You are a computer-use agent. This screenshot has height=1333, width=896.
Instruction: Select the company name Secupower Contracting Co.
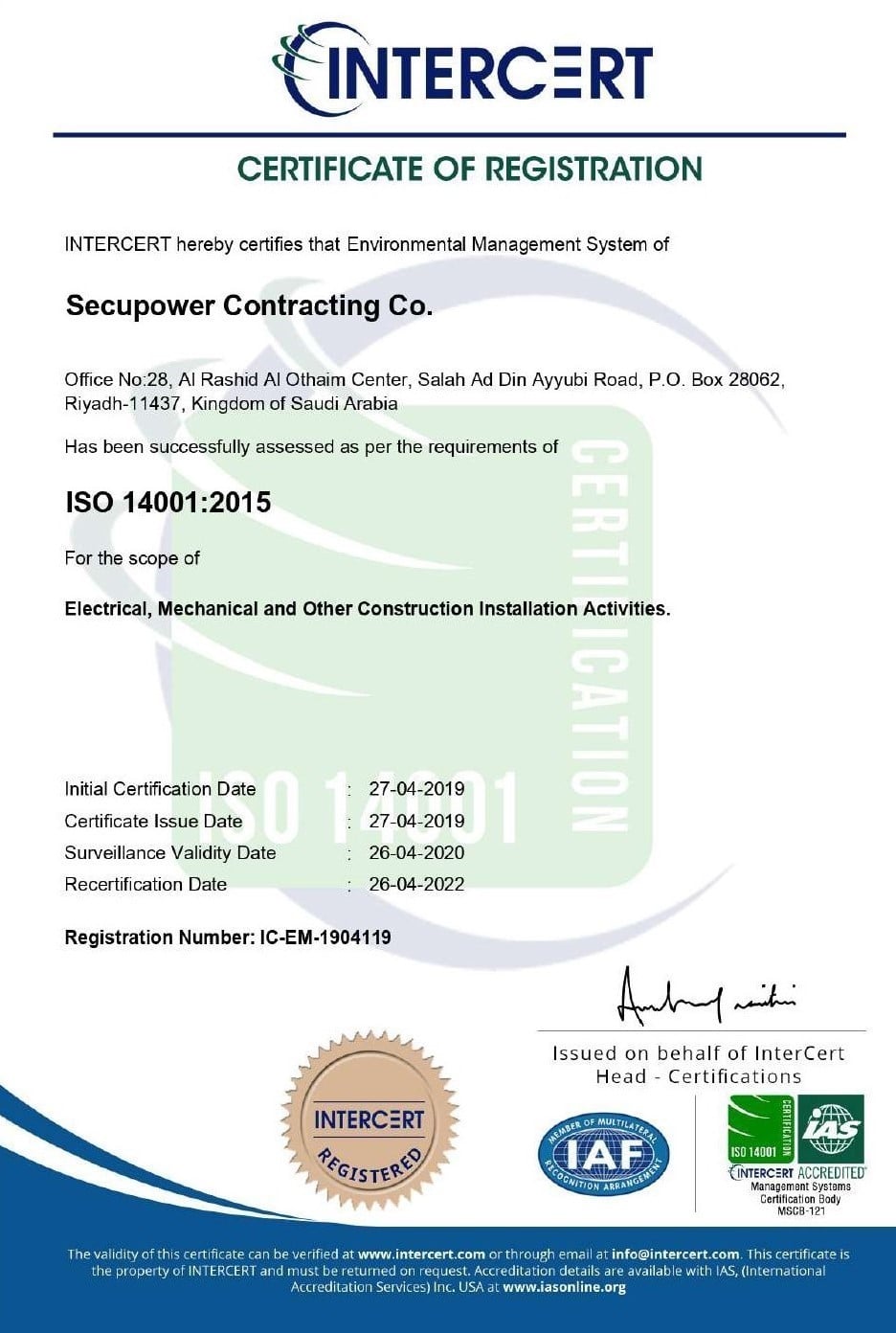tap(249, 305)
